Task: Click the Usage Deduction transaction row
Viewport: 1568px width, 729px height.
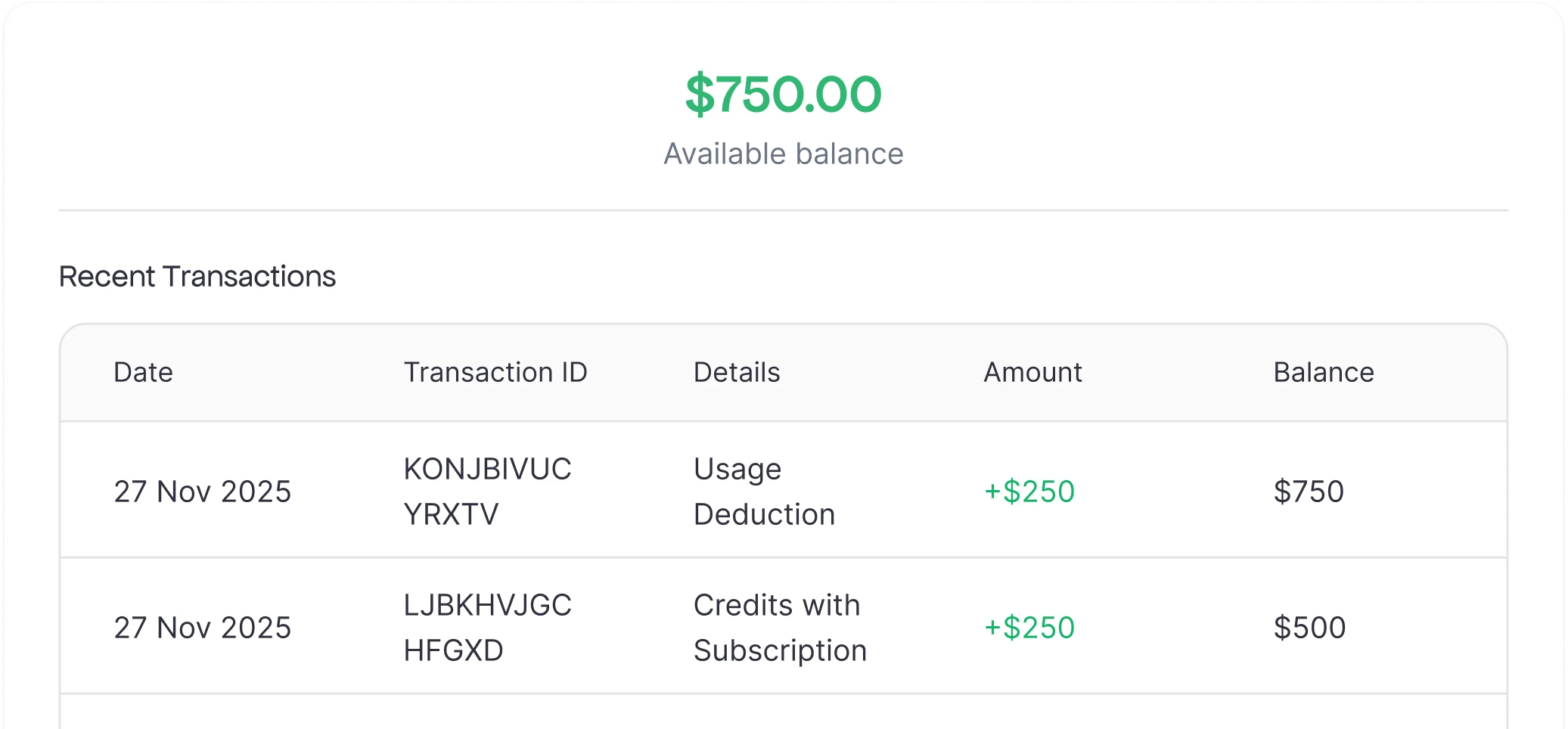Action: pyautogui.click(x=784, y=492)
